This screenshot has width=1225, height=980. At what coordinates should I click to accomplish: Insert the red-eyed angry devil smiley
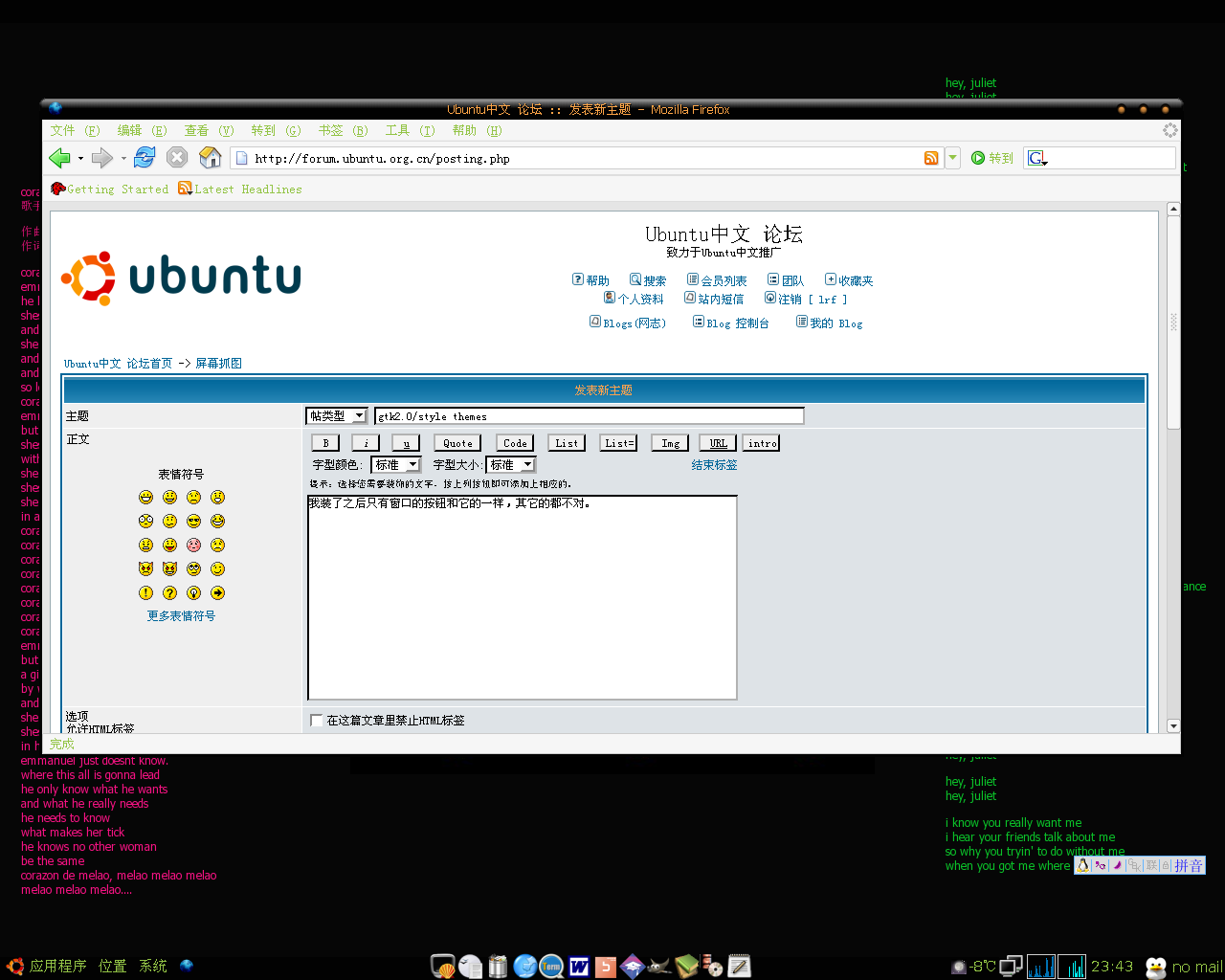point(145,568)
